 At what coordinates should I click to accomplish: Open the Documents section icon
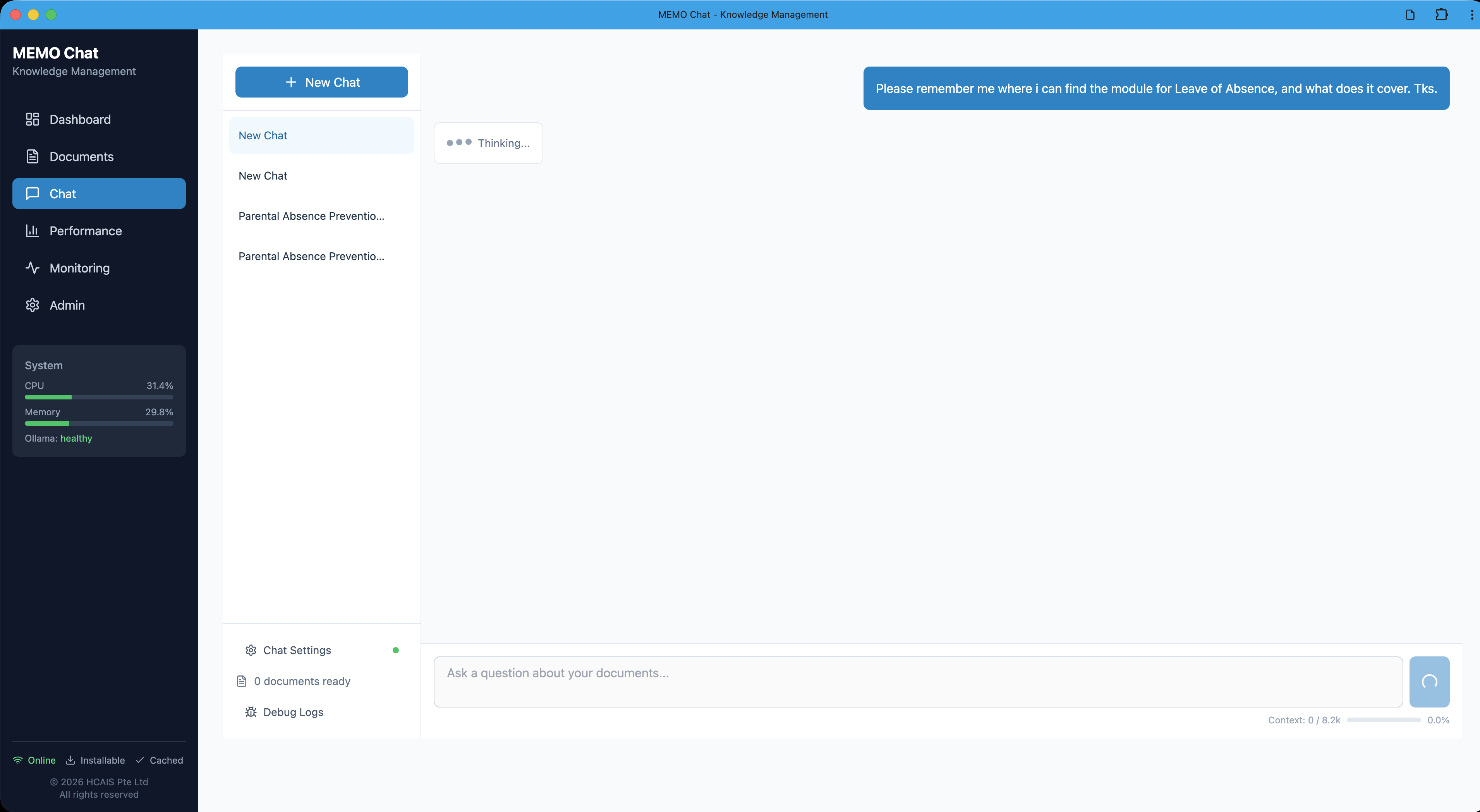32,156
